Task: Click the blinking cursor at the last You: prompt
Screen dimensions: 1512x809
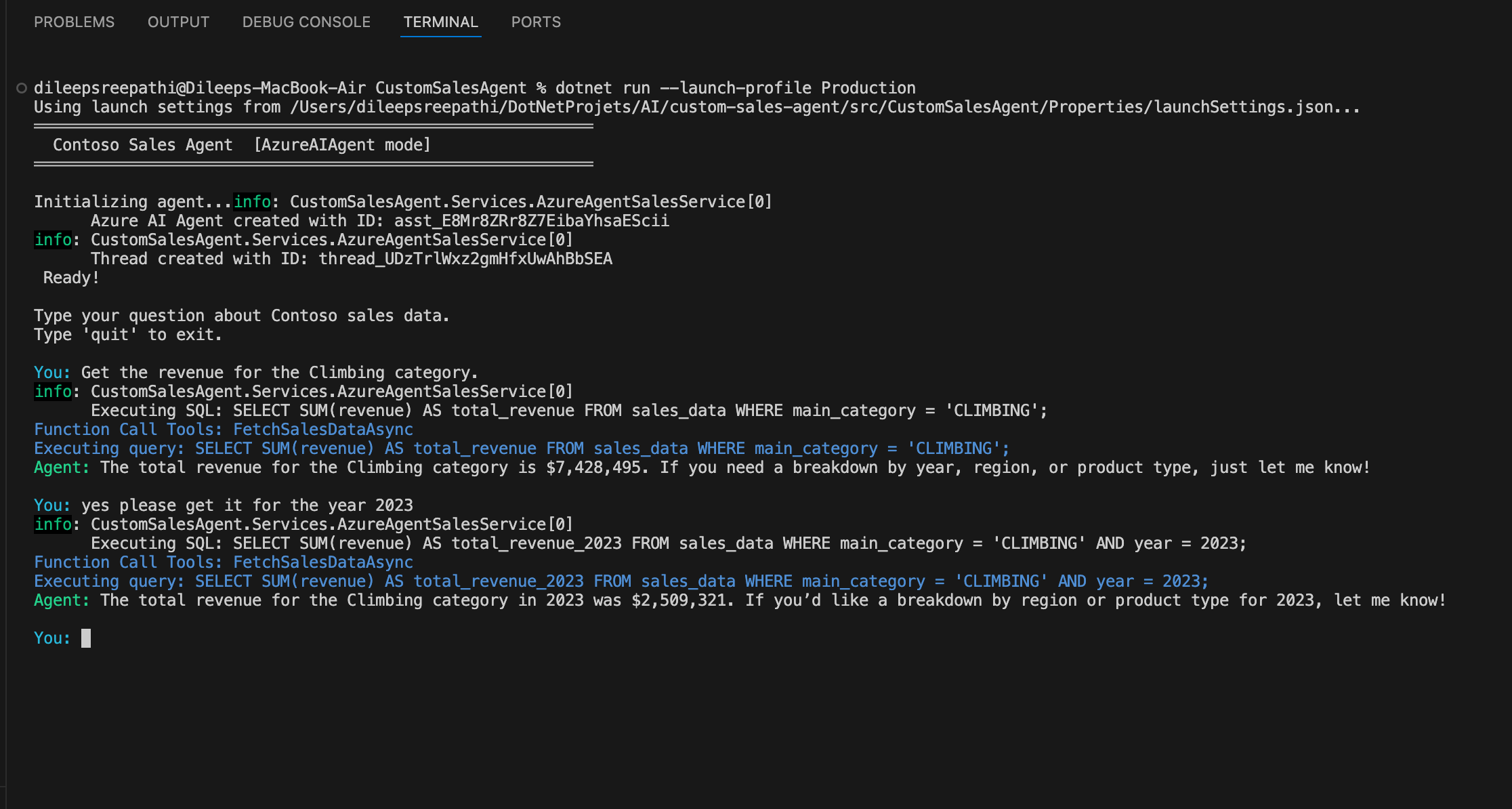Action: pos(86,638)
